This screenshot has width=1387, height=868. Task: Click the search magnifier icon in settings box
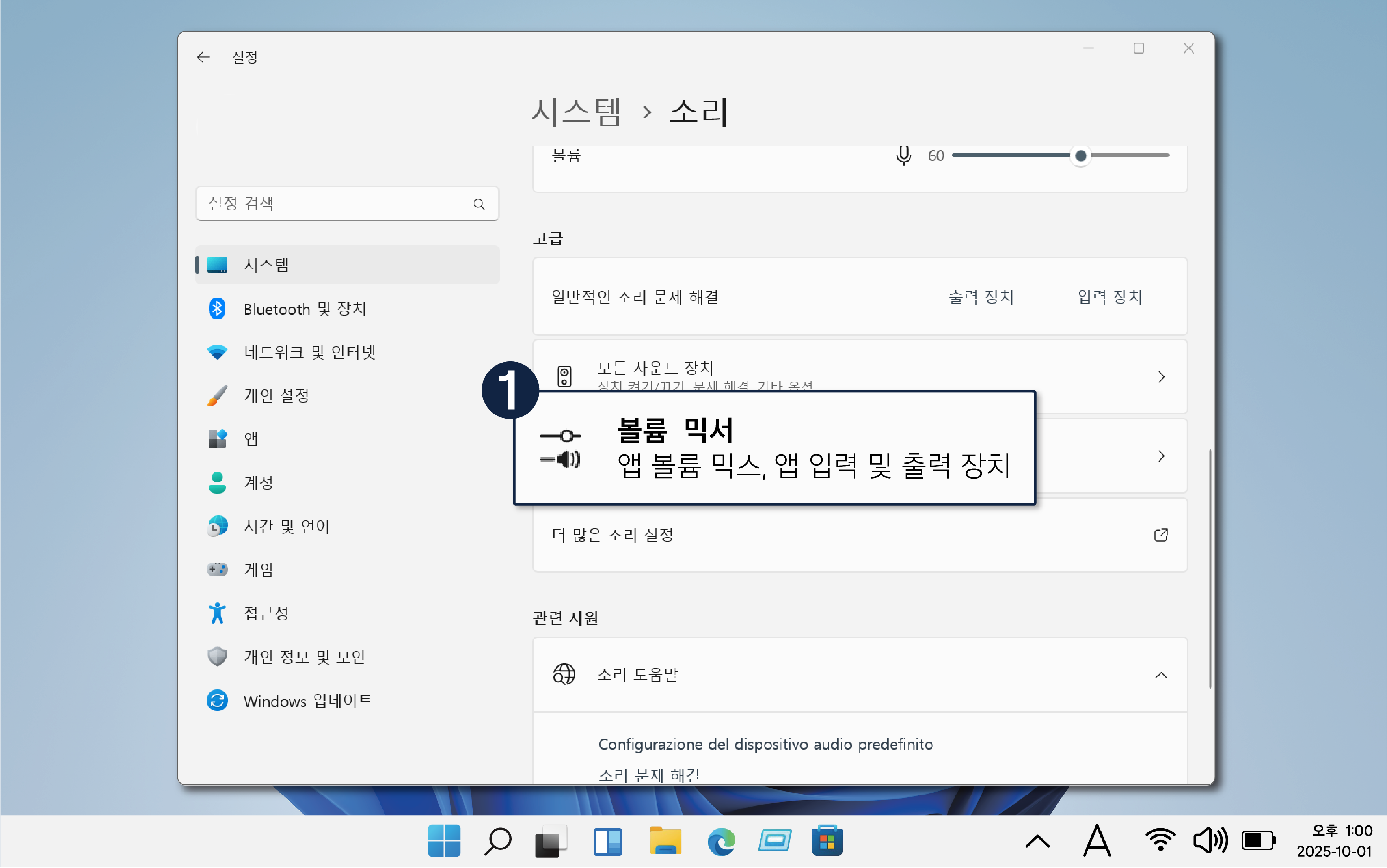pyautogui.click(x=478, y=204)
